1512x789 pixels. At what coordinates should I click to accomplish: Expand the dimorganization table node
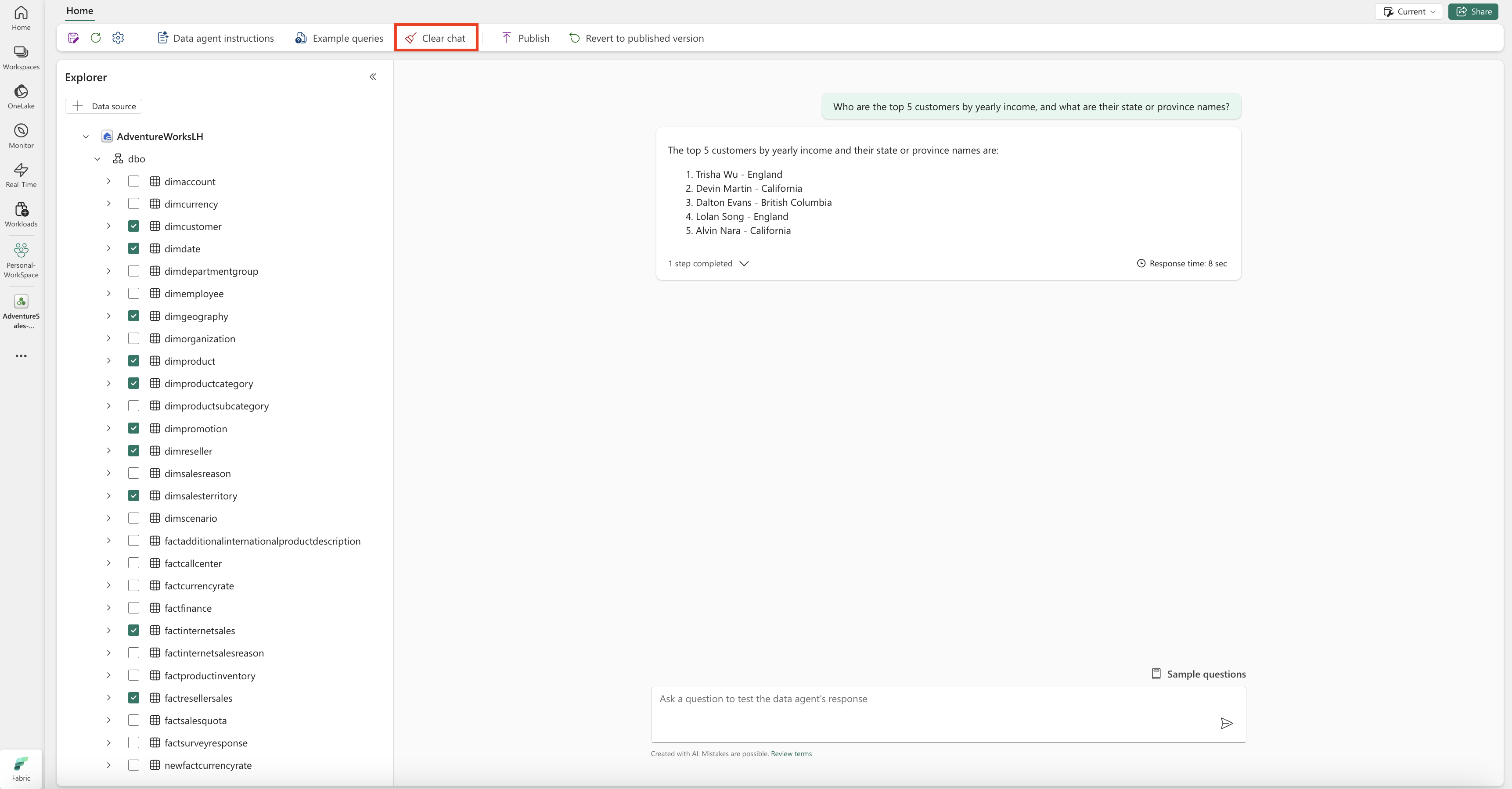pyautogui.click(x=108, y=339)
